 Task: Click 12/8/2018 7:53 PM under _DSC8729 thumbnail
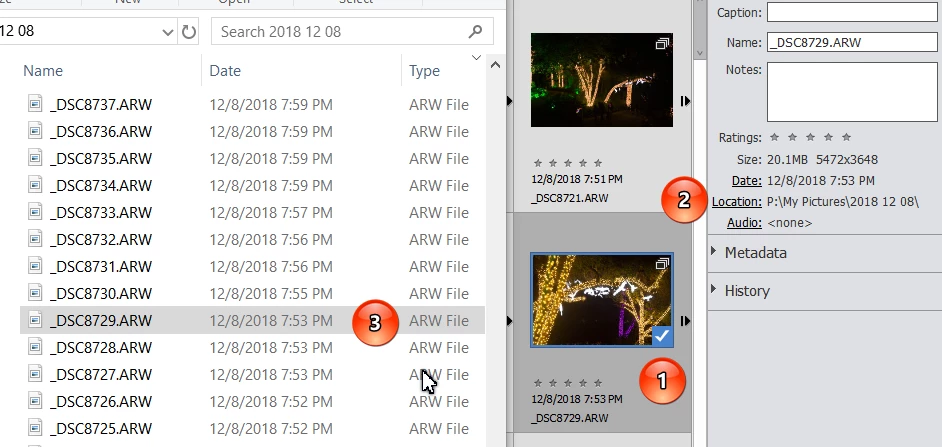[x=577, y=399]
